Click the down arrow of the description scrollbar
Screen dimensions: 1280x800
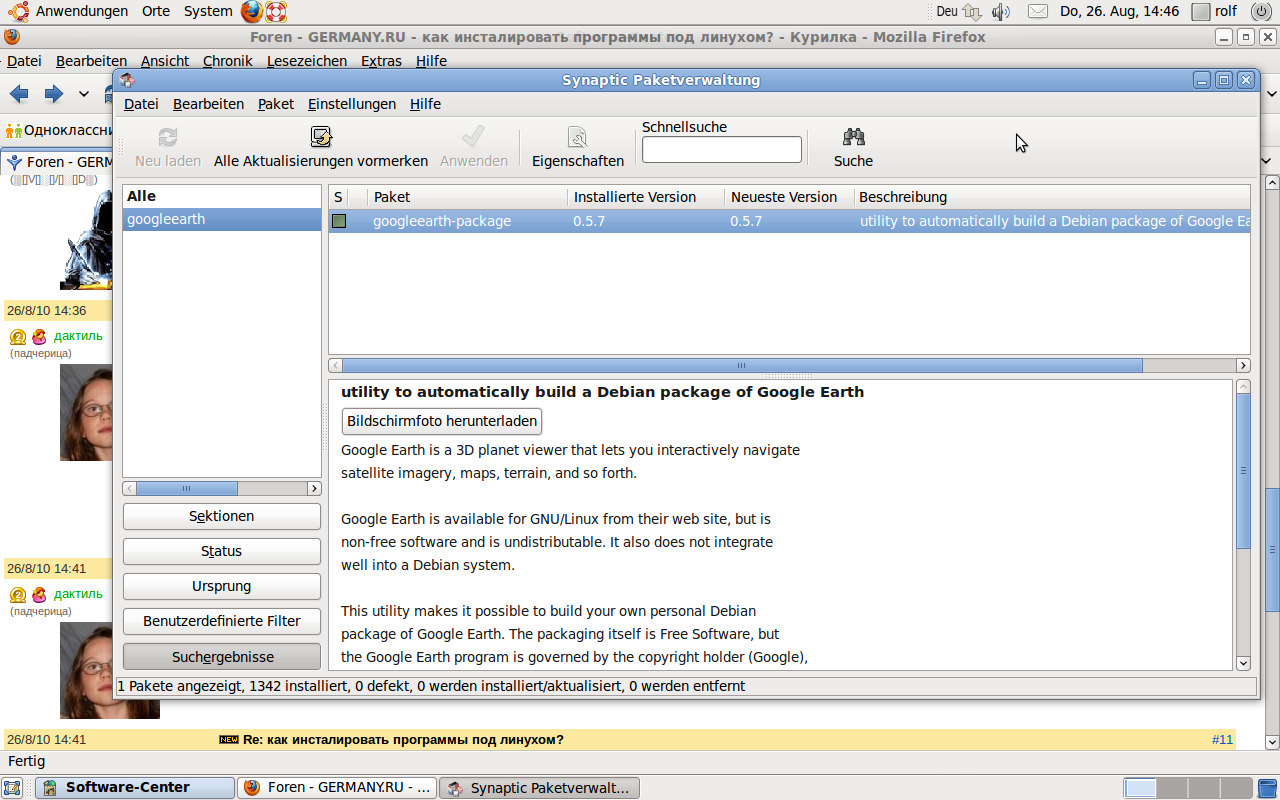click(x=1243, y=662)
